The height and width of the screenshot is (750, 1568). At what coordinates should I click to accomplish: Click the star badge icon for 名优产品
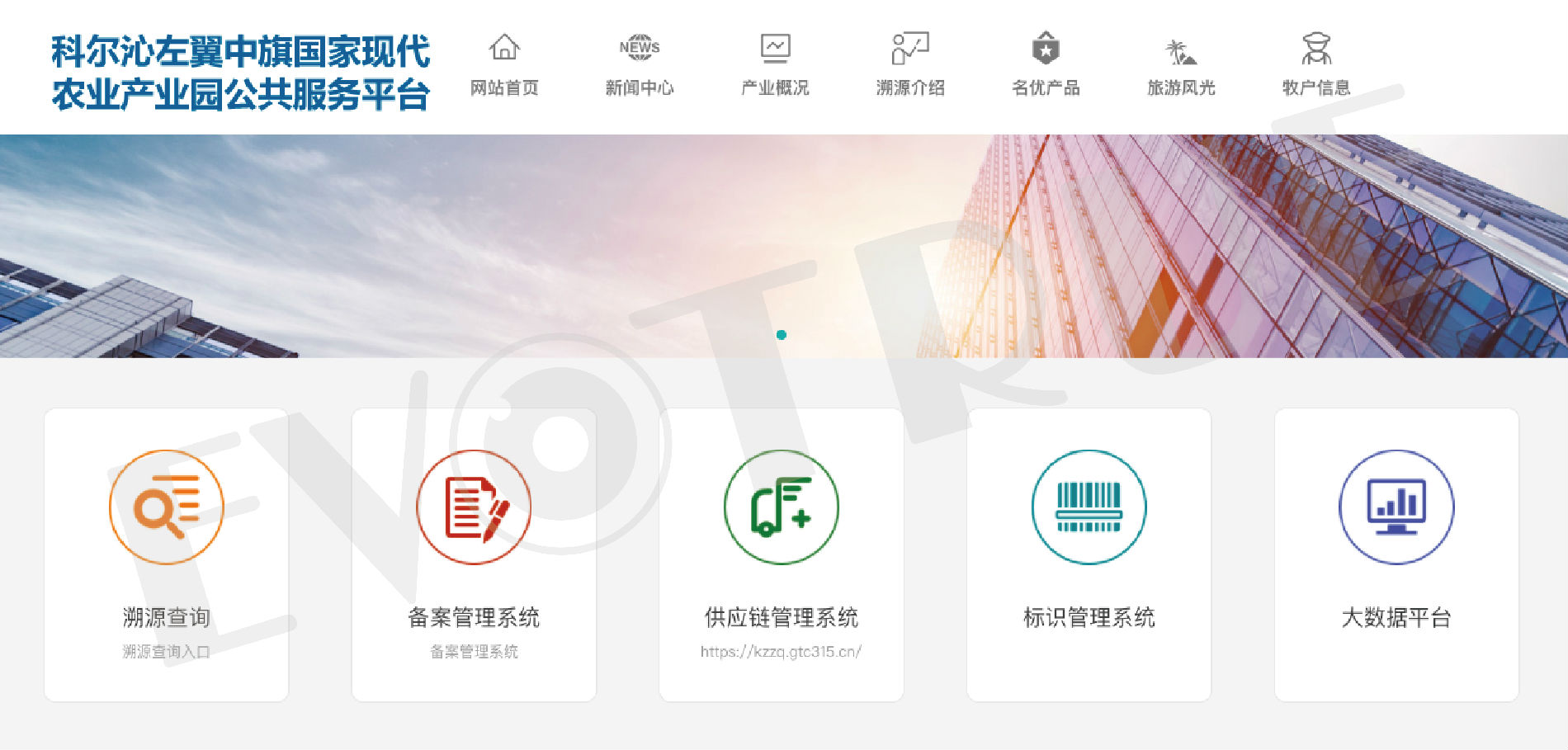pyautogui.click(x=1046, y=49)
